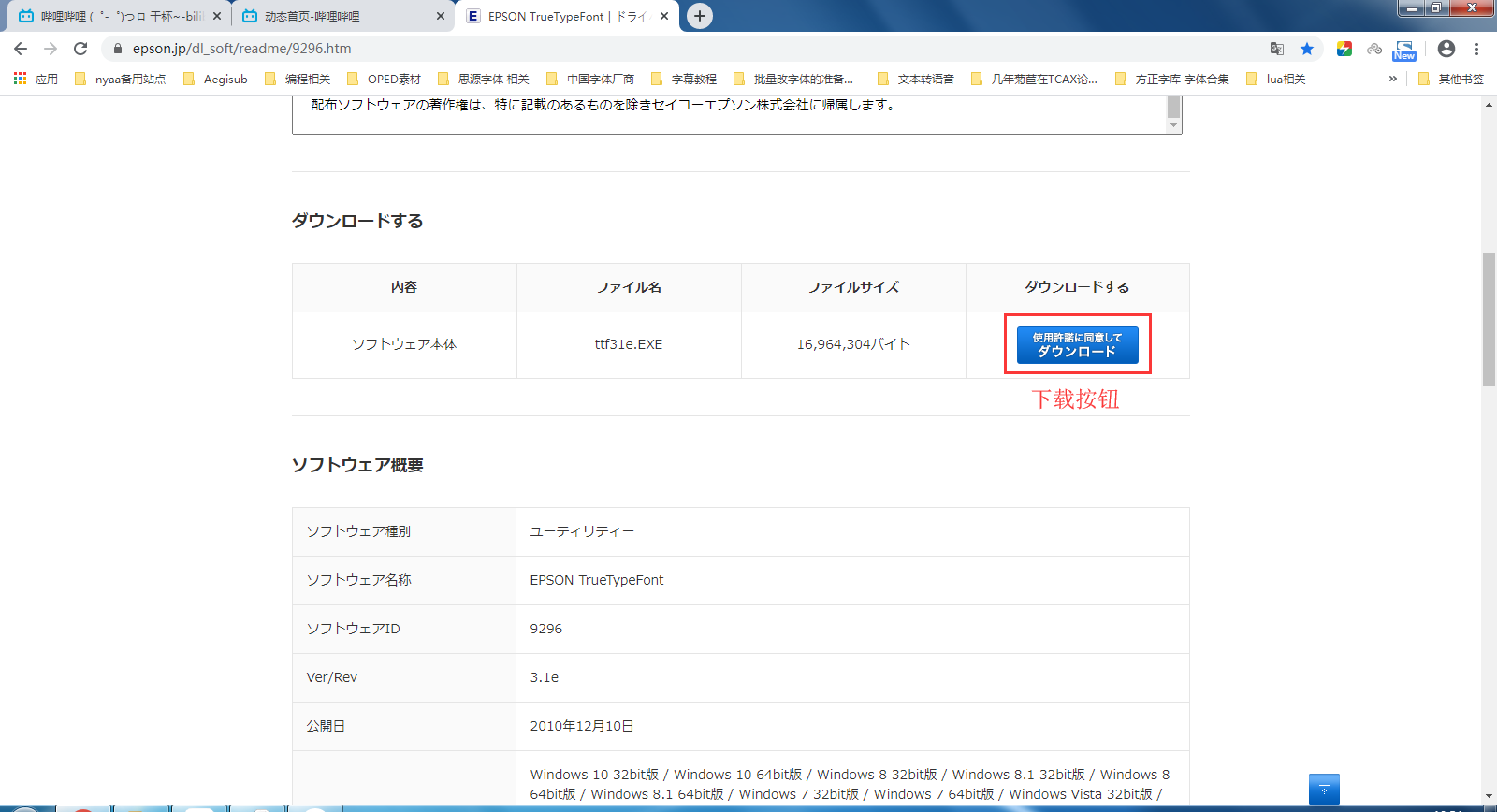View site security lock icon
This screenshot has width=1497, height=812.
click(x=118, y=49)
